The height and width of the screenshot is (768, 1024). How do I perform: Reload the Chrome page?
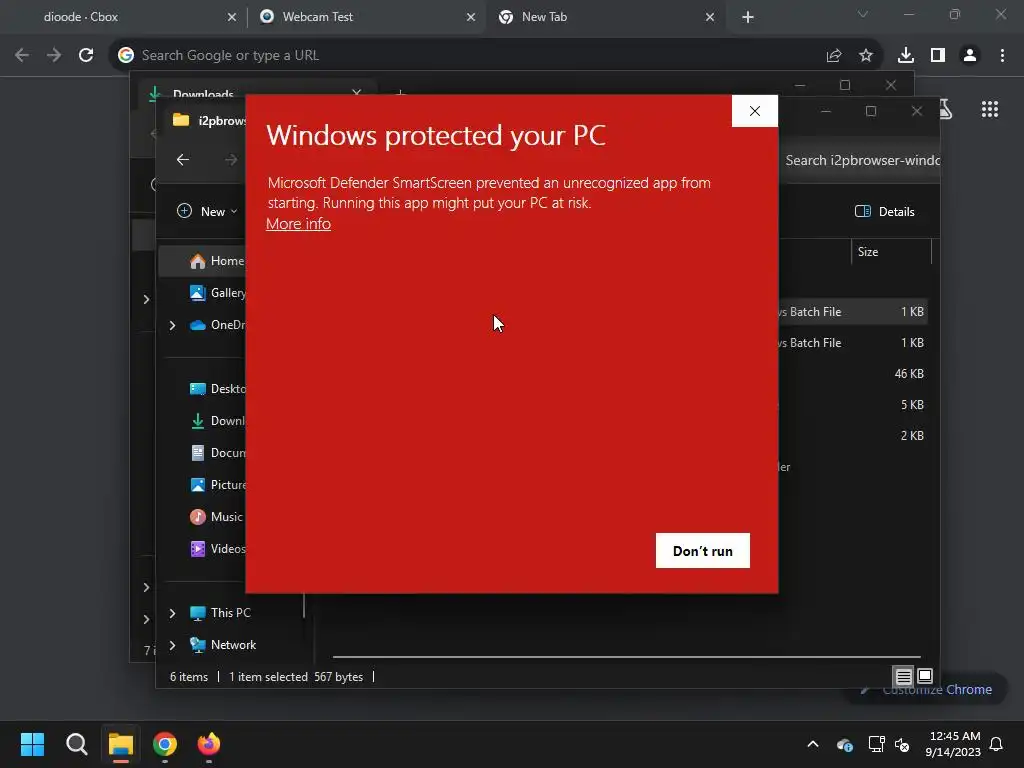[86, 56]
